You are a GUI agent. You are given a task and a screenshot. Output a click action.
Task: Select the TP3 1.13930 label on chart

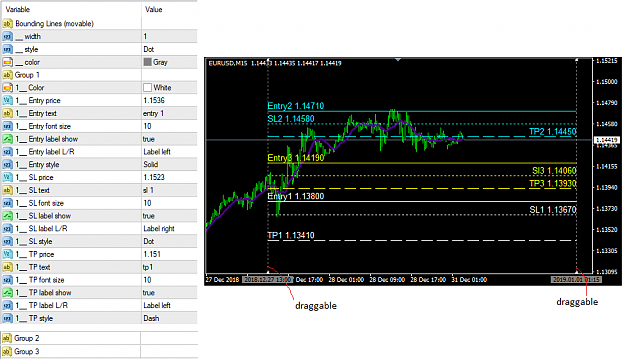[552, 184]
